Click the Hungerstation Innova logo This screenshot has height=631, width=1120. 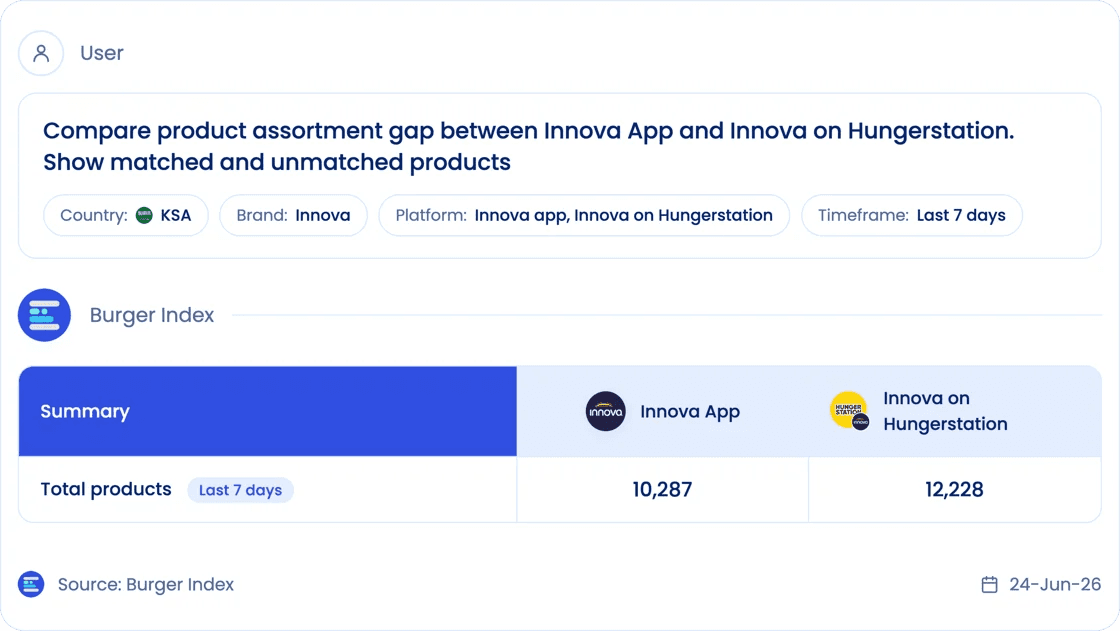point(849,411)
